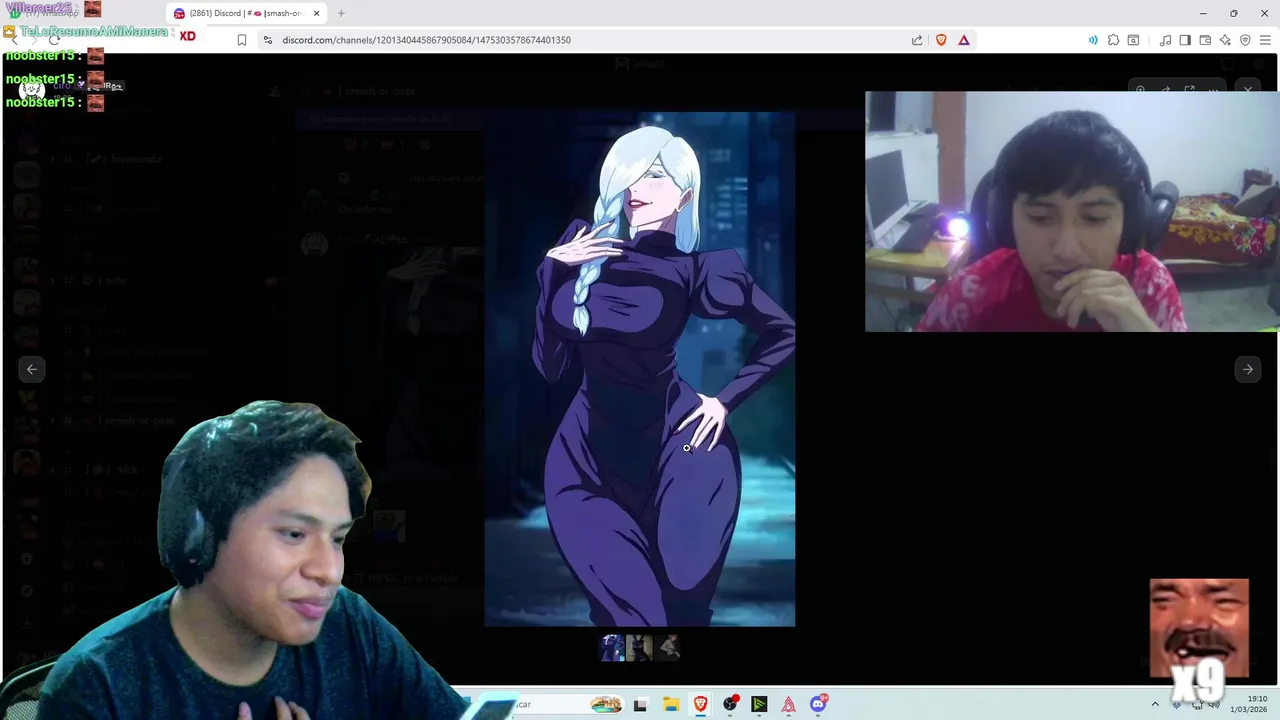
Task: Open the tab search icon in toolbar
Action: (1133, 40)
